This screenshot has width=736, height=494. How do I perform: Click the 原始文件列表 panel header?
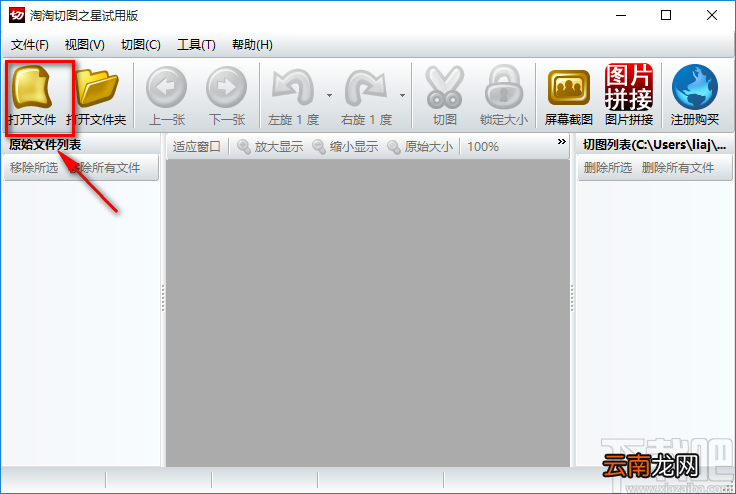[x=45, y=145]
